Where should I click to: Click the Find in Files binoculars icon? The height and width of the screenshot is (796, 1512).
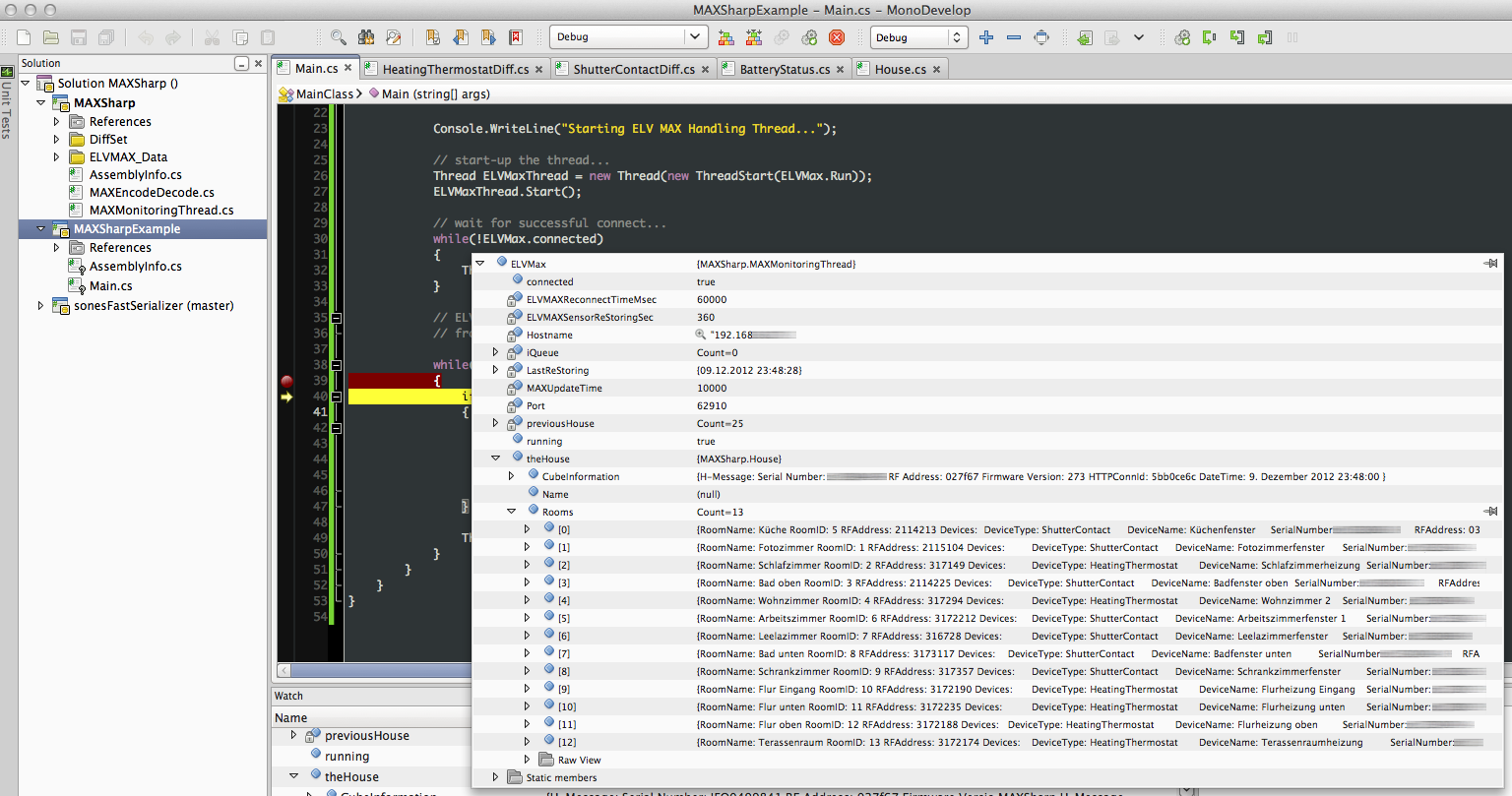click(x=365, y=37)
